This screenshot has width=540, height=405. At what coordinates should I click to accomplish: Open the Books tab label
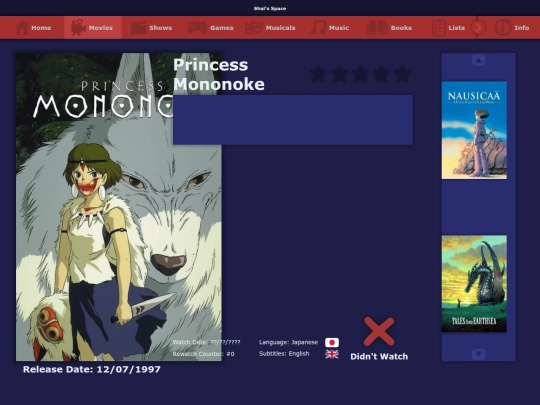pyautogui.click(x=401, y=28)
